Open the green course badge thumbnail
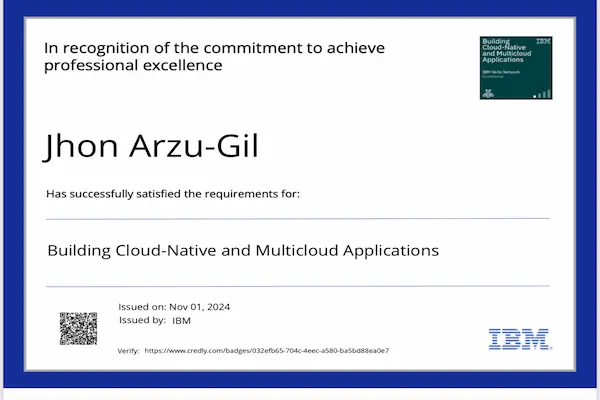 click(x=516, y=67)
